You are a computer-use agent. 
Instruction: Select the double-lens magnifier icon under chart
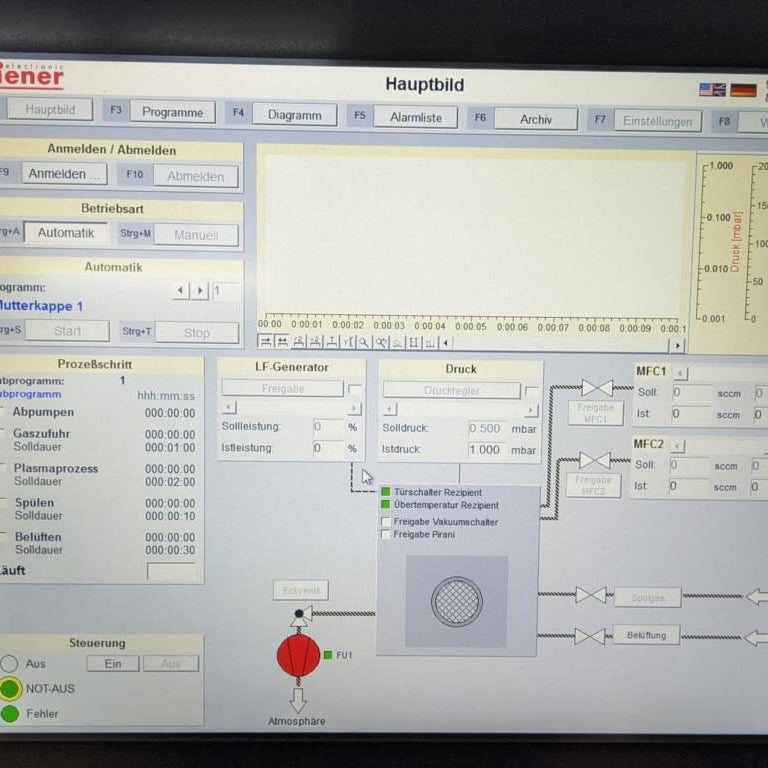point(381,342)
